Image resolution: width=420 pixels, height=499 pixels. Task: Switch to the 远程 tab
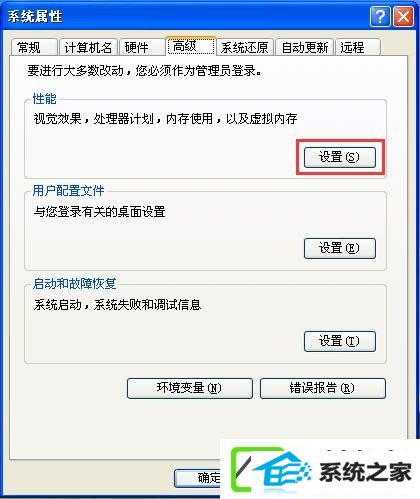tap(358, 47)
